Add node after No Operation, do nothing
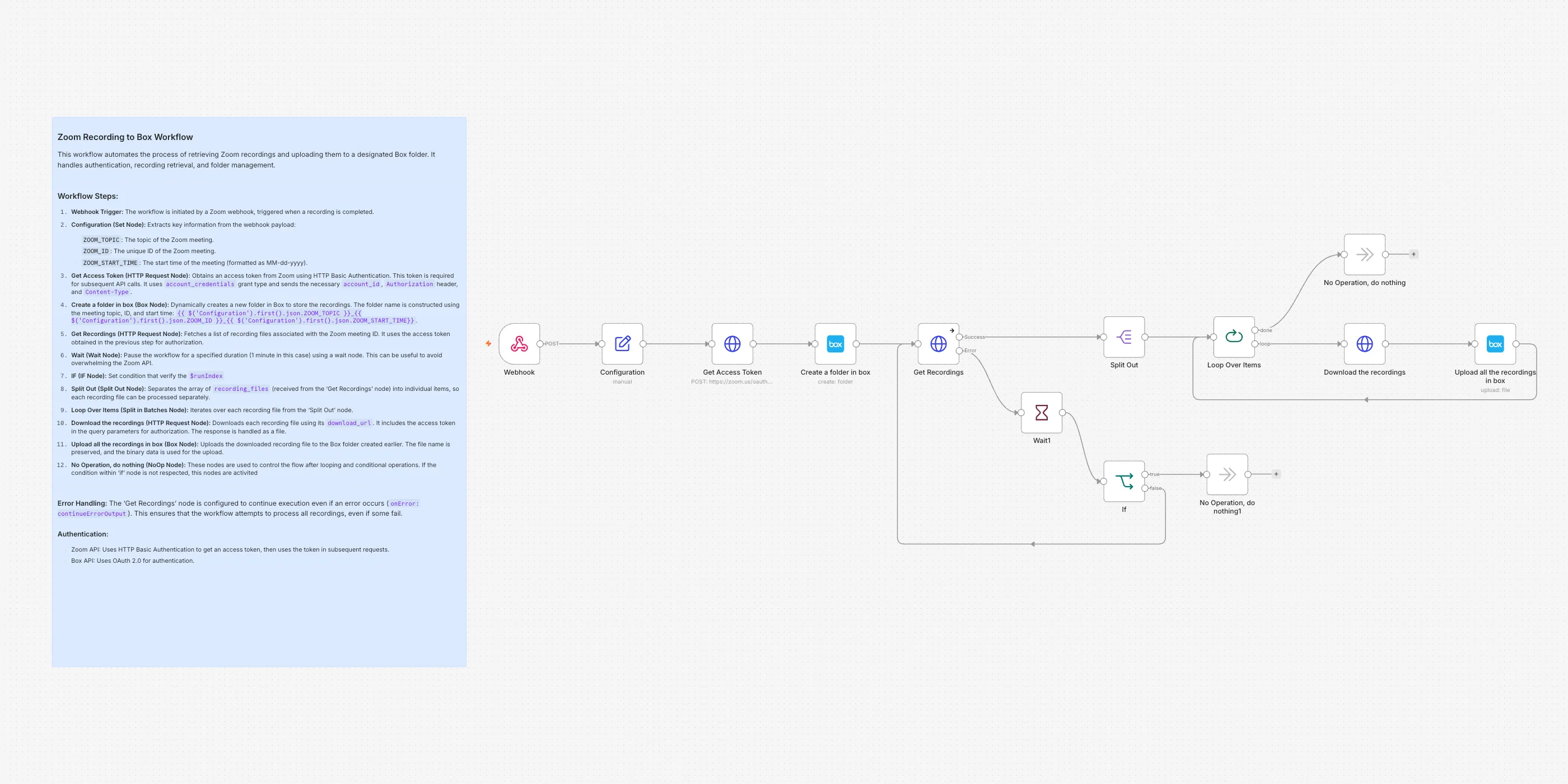Viewport: 1568px width, 784px height. [x=1413, y=254]
